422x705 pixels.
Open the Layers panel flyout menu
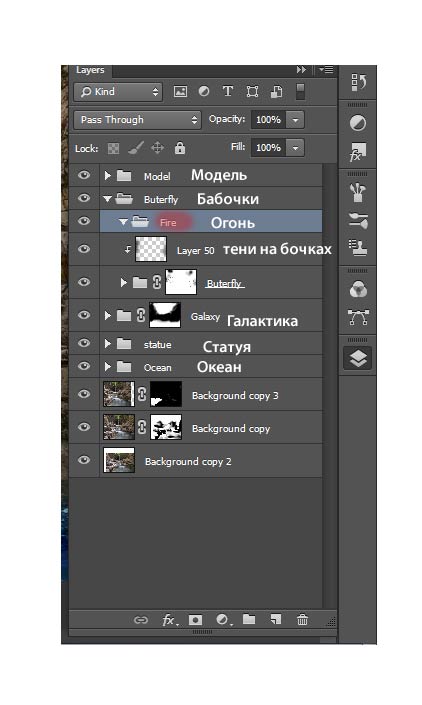click(326, 70)
